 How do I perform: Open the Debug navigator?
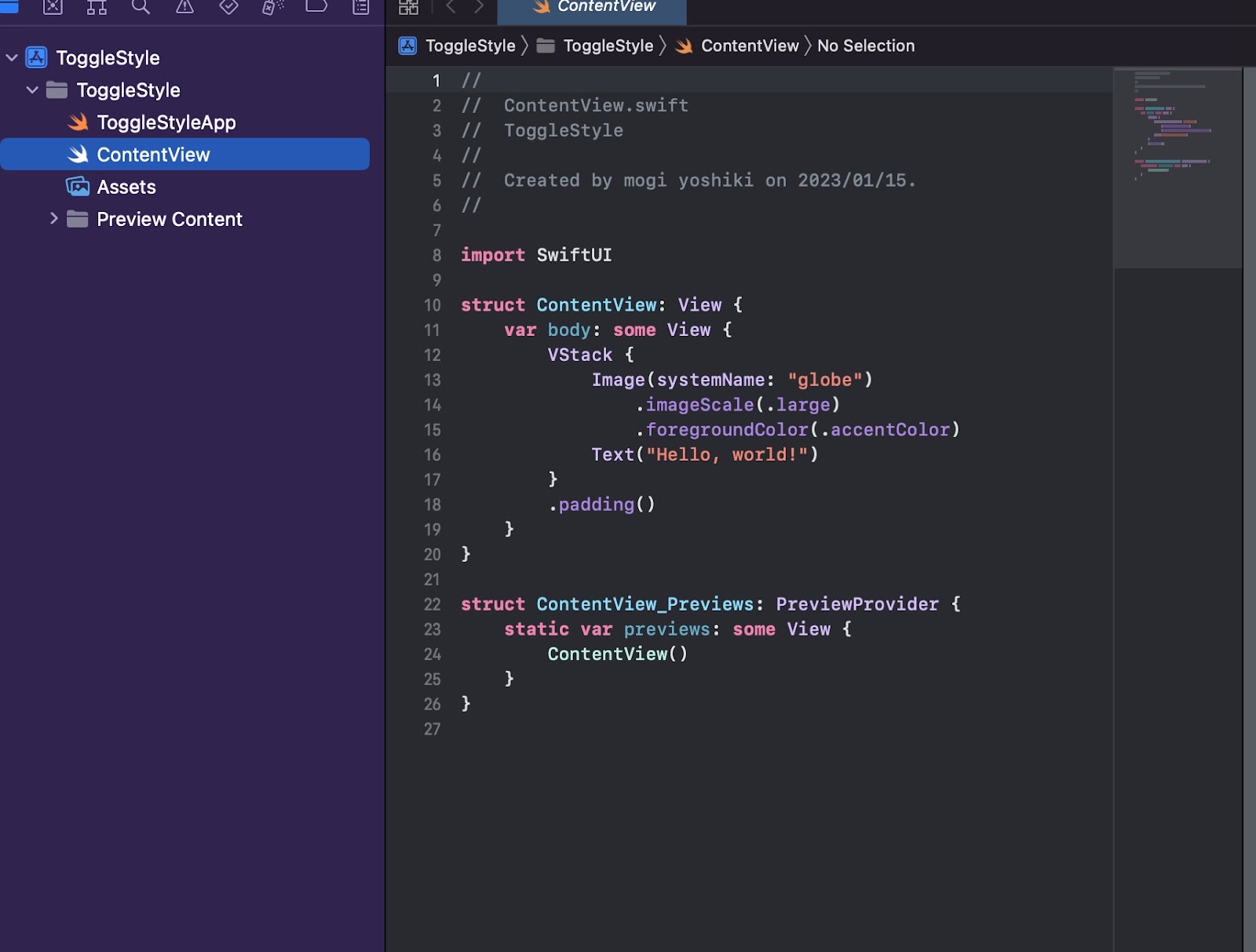[272, 7]
